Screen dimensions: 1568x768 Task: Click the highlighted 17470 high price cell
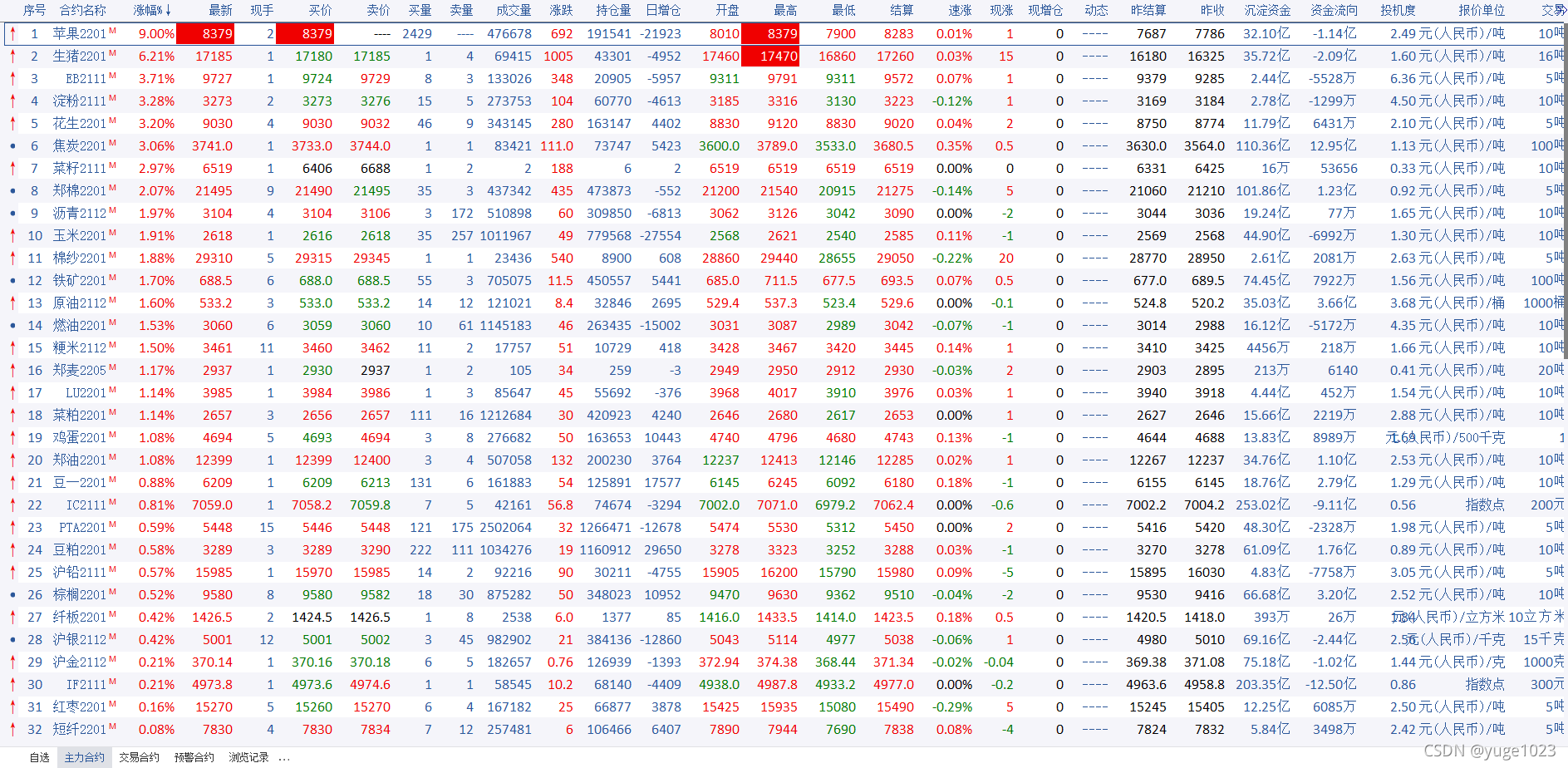click(x=769, y=57)
